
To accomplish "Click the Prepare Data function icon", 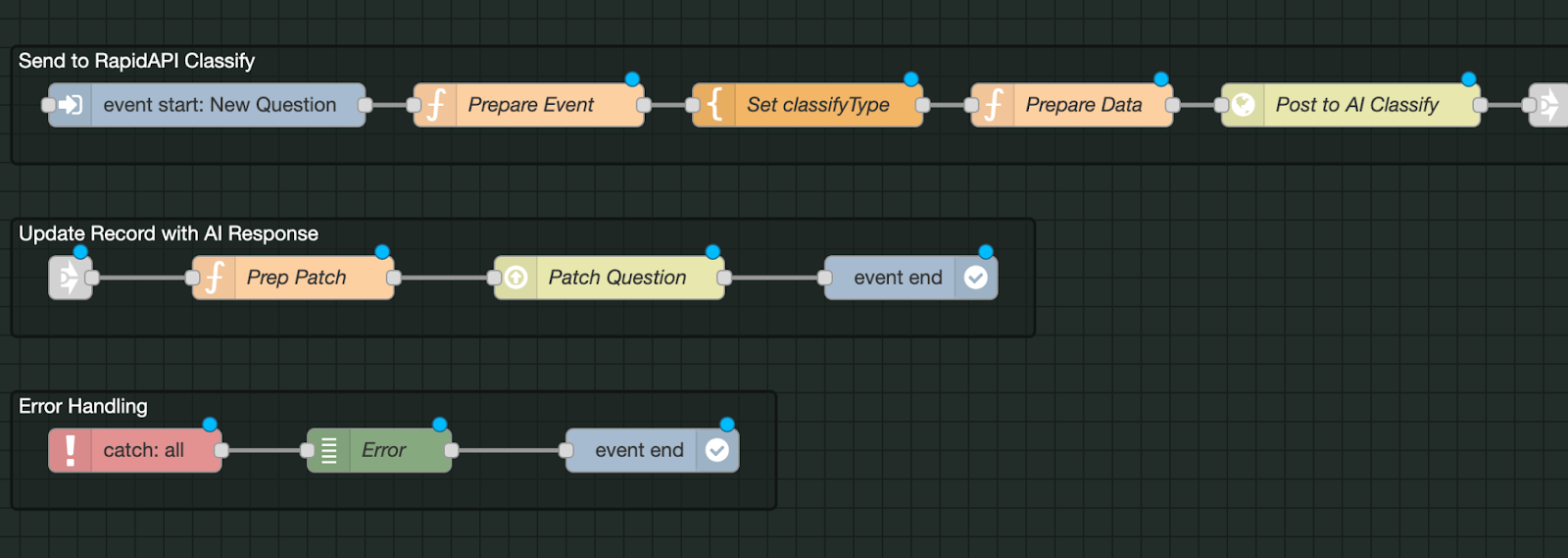I will pyautogui.click(x=994, y=105).
